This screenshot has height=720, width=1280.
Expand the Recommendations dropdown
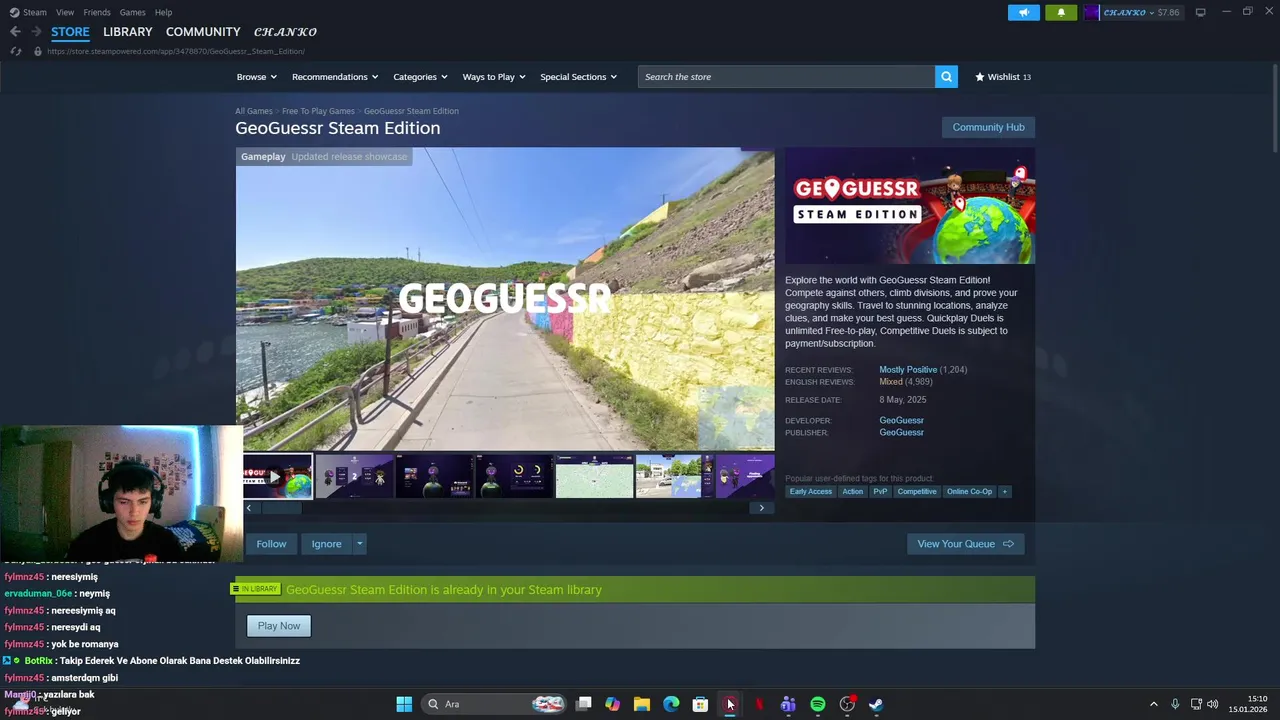pyautogui.click(x=335, y=77)
